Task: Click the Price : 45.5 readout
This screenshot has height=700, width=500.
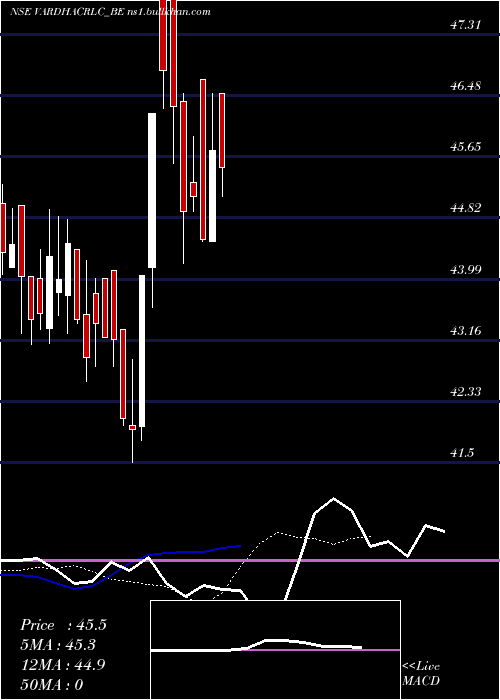Action: pyautogui.click(x=63, y=625)
